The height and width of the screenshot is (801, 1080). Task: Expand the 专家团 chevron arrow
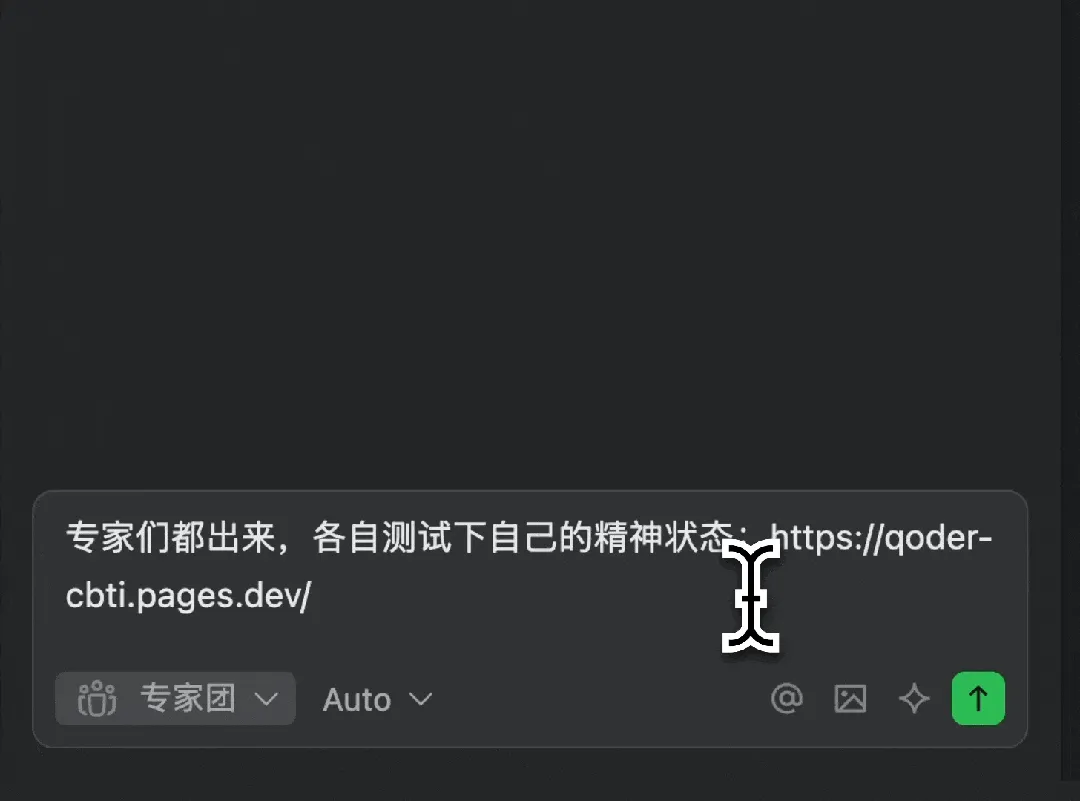(266, 699)
